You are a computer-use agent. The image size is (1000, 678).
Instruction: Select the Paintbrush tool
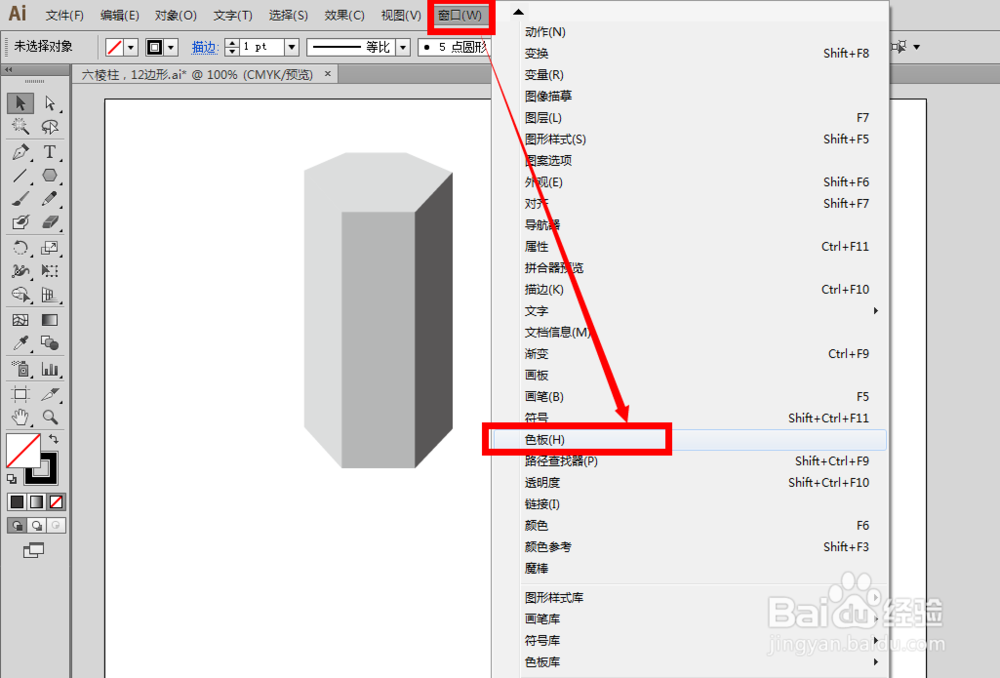click(x=20, y=199)
